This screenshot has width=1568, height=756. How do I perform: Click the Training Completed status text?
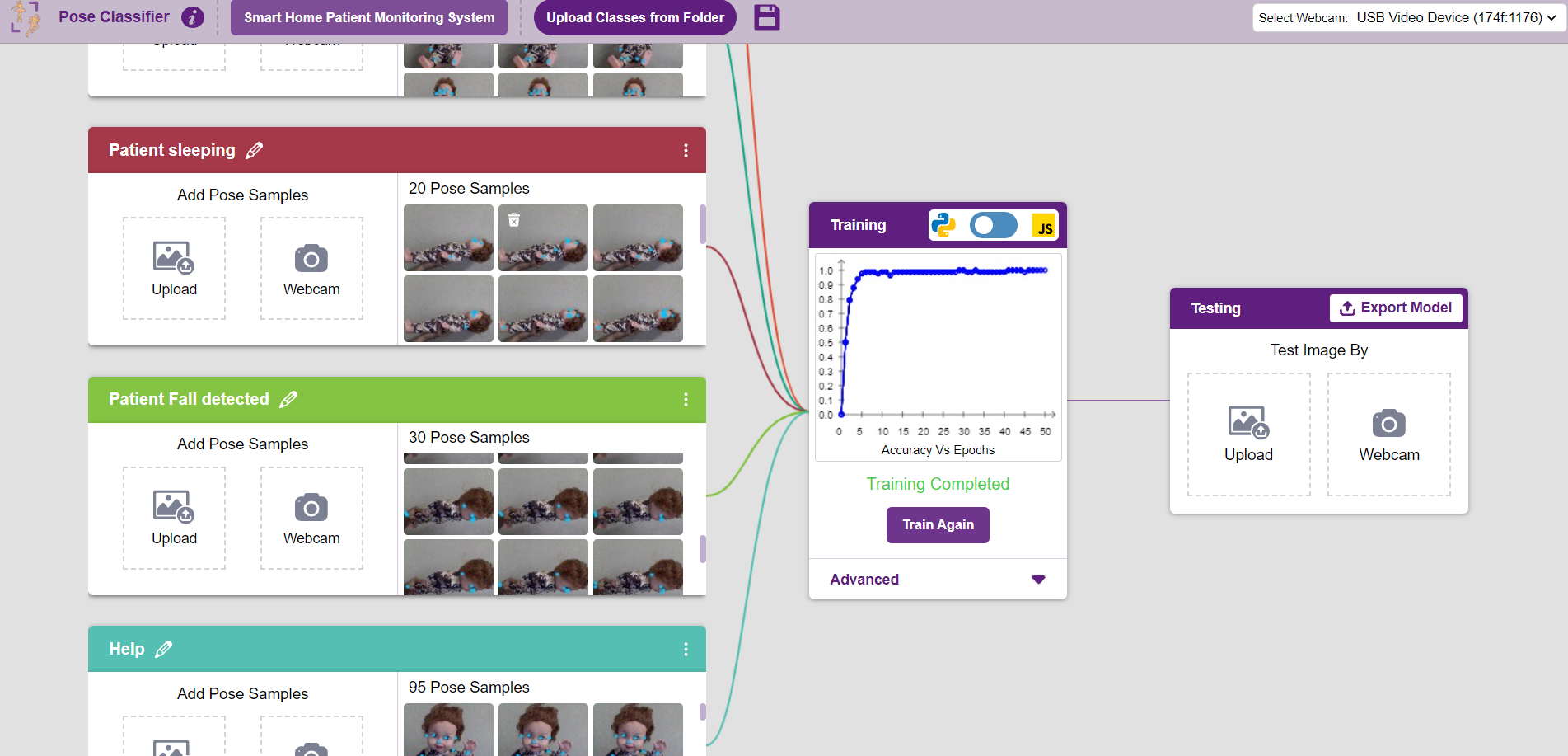[x=938, y=484]
